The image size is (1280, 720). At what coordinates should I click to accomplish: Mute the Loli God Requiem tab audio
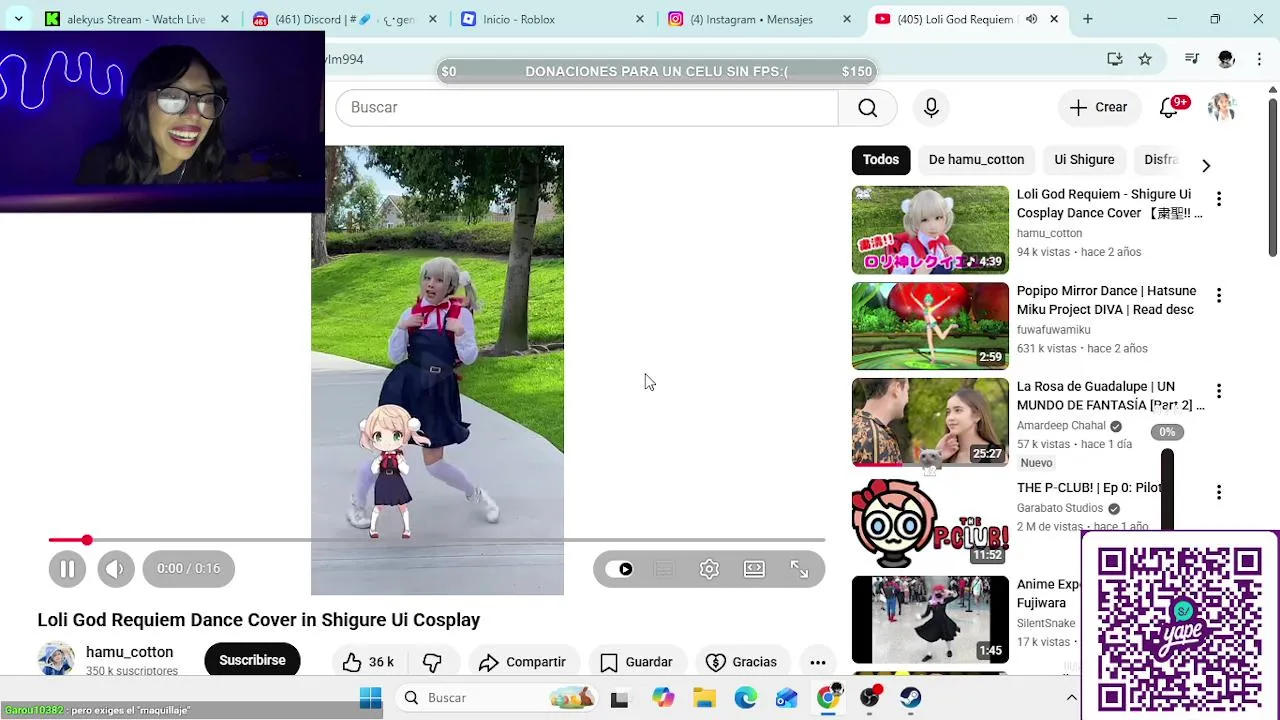point(1031,19)
